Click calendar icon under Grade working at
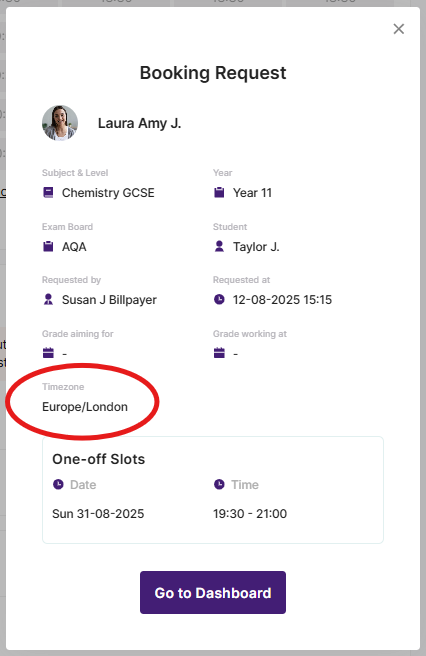426x656 pixels. [219, 353]
